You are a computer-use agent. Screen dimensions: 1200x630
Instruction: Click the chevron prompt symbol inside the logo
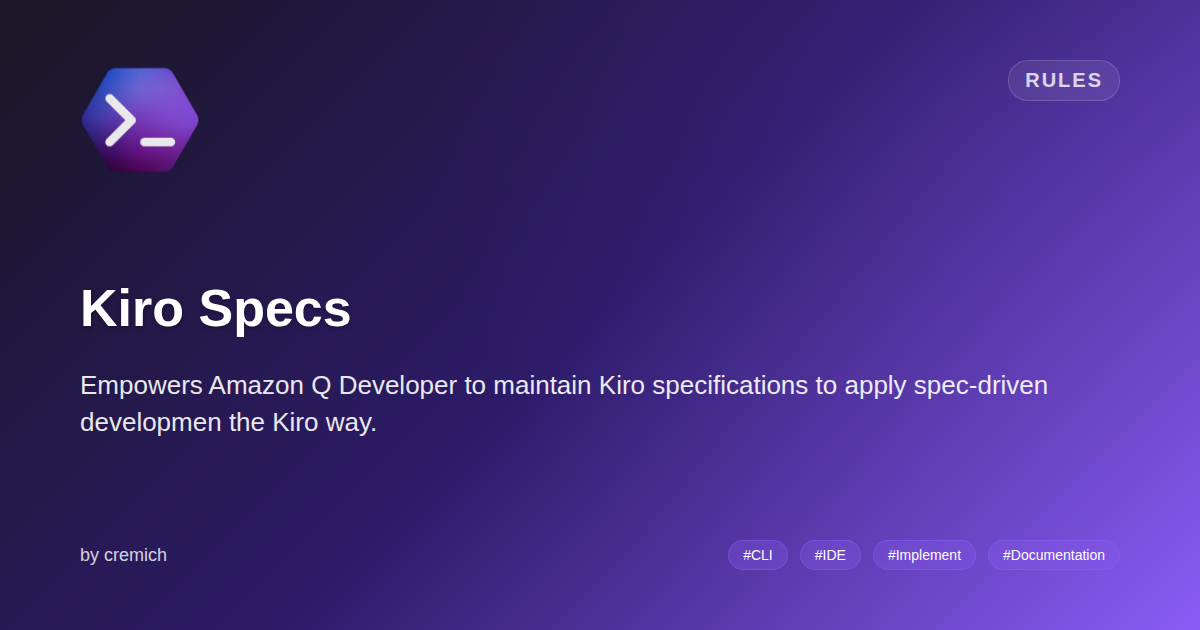pyautogui.click(x=120, y=120)
